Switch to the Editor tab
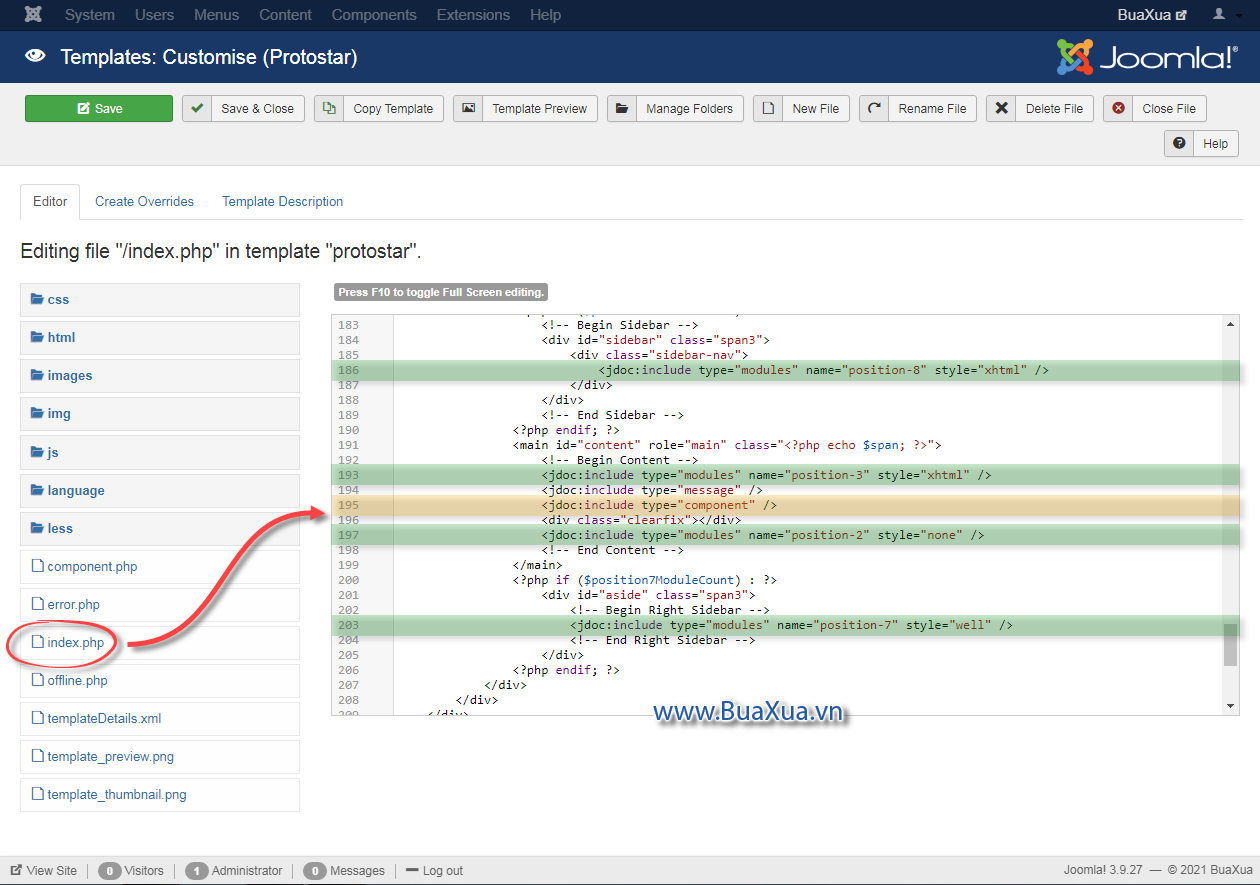 (x=50, y=201)
